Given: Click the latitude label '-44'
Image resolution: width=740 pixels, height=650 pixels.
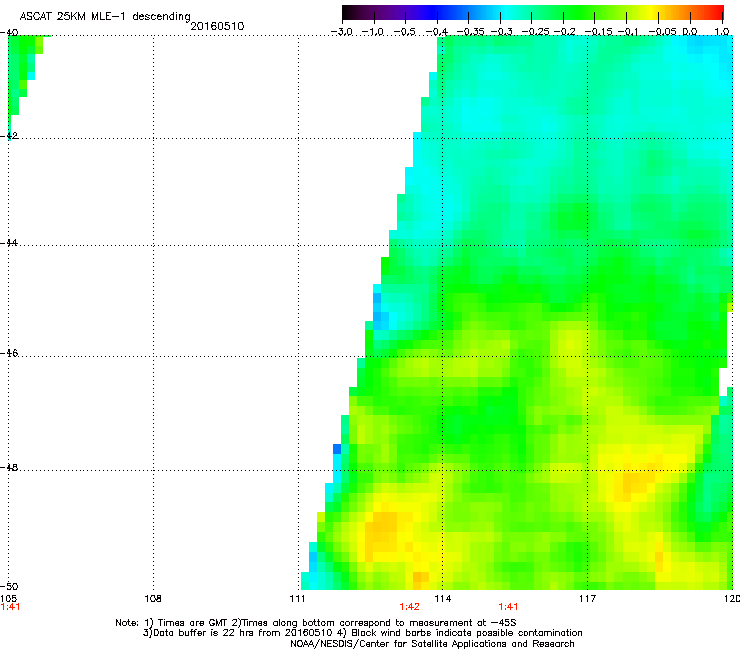Looking at the screenshot, I should tap(9, 243).
